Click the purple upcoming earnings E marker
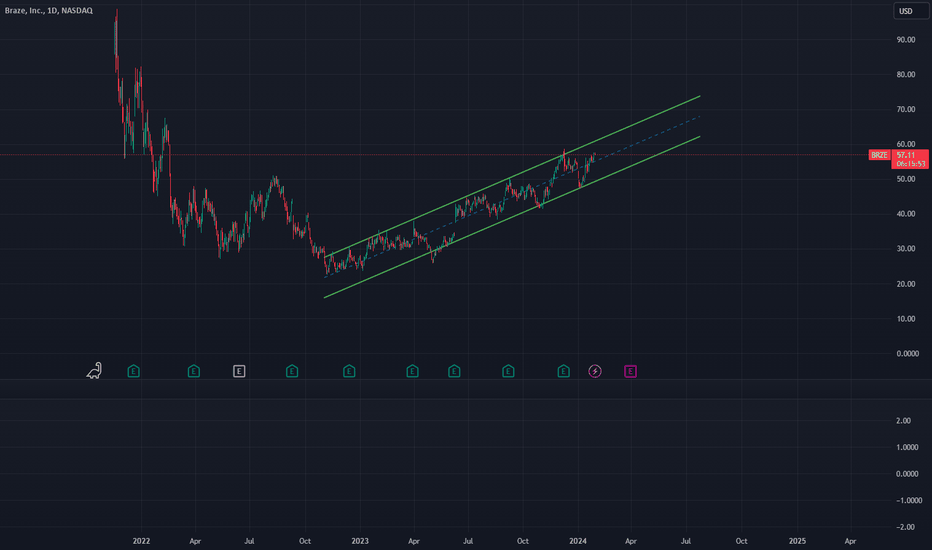The width and height of the screenshot is (932, 550). [x=631, y=372]
